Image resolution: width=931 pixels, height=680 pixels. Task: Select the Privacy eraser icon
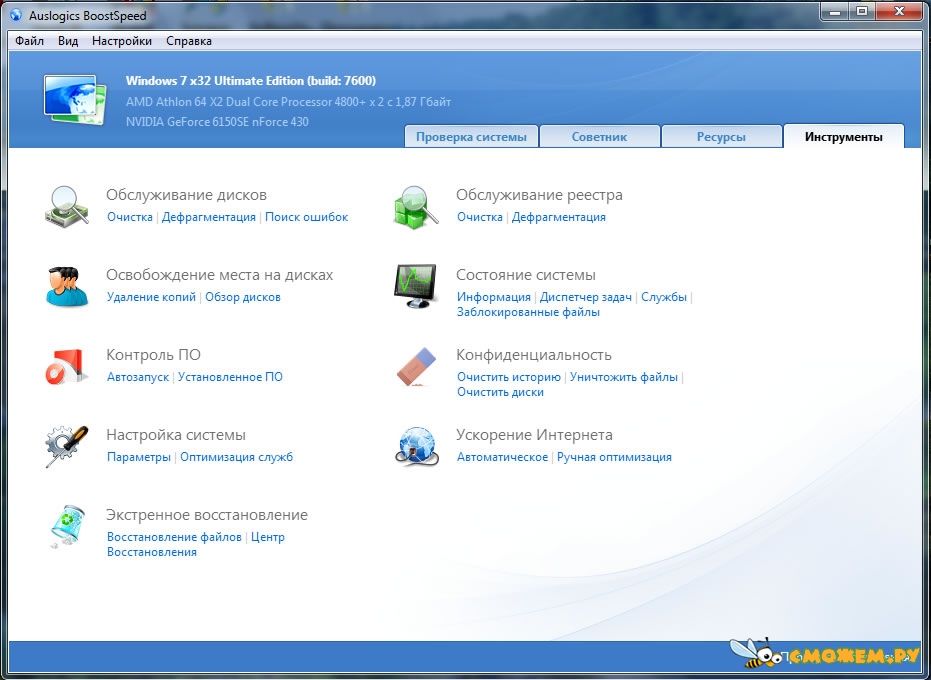(416, 366)
